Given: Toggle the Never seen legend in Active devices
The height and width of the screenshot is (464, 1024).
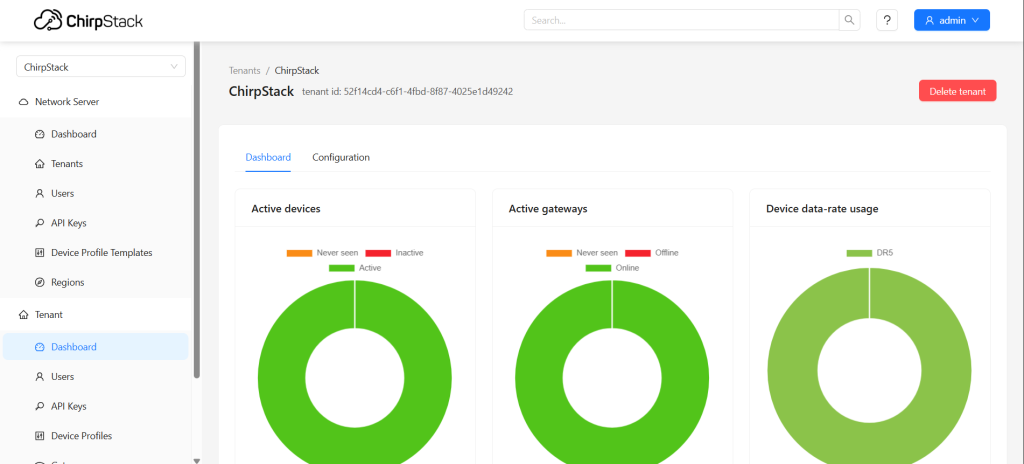Looking at the screenshot, I should click(x=314, y=253).
